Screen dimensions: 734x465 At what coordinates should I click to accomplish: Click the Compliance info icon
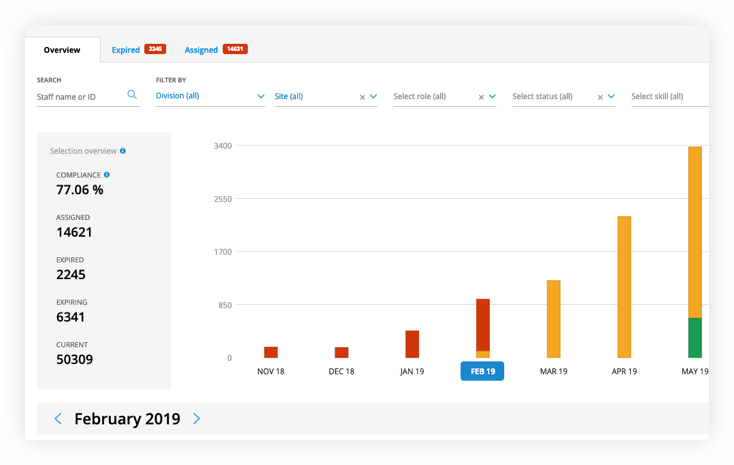[107, 175]
